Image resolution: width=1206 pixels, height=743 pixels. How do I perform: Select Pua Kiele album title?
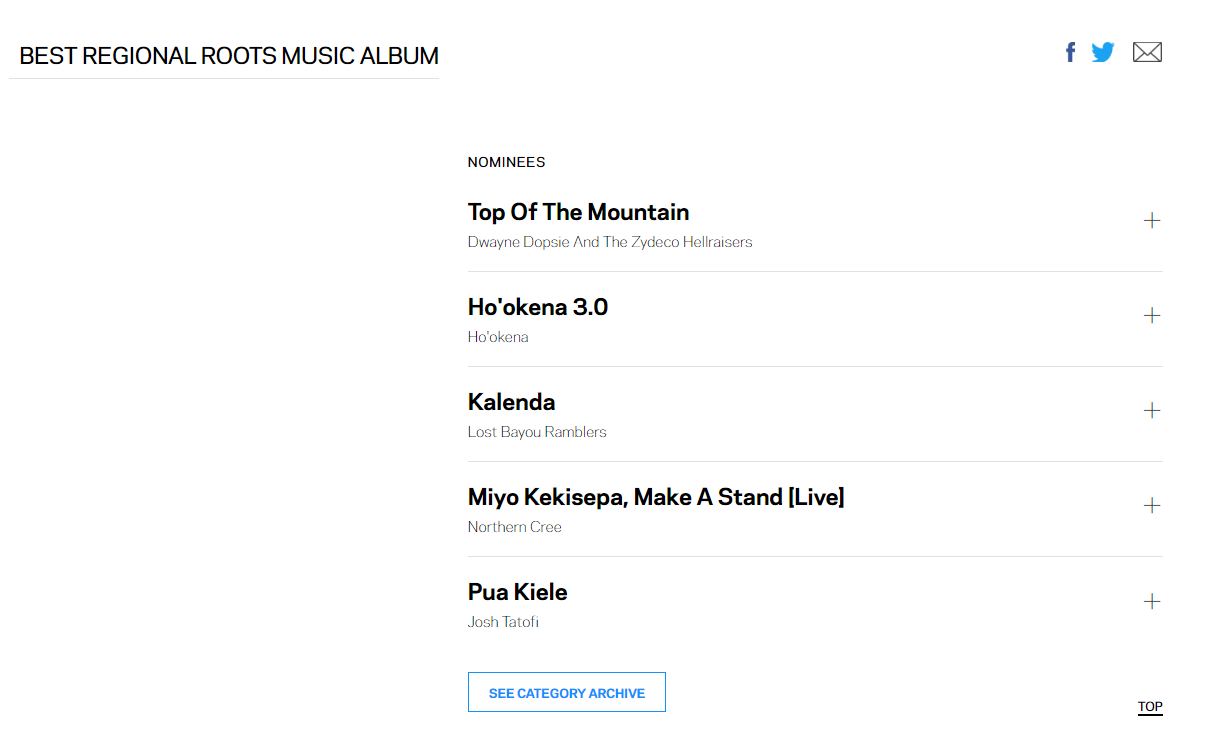pos(517,592)
